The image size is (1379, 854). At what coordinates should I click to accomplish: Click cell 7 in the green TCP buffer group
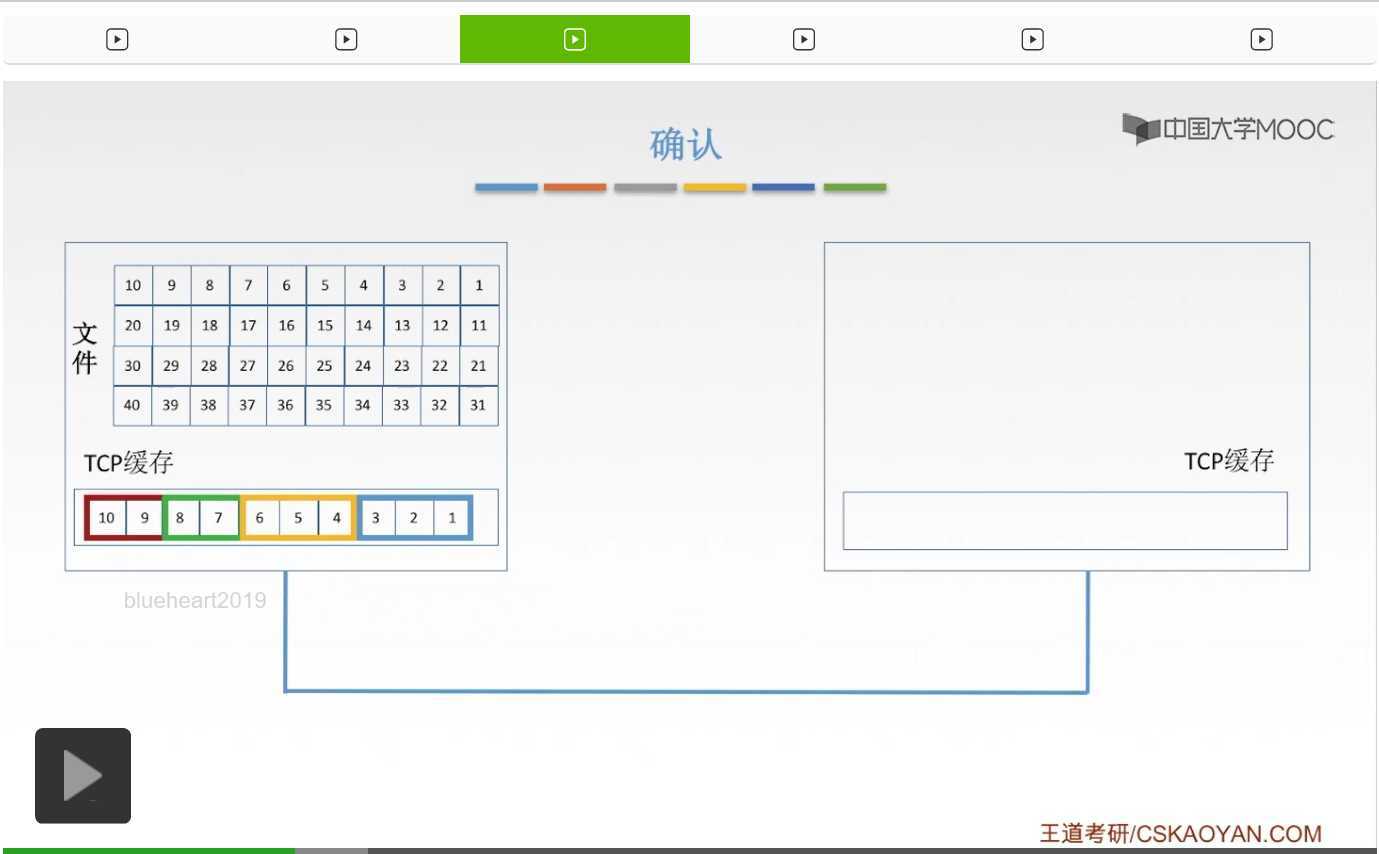pyautogui.click(x=218, y=517)
